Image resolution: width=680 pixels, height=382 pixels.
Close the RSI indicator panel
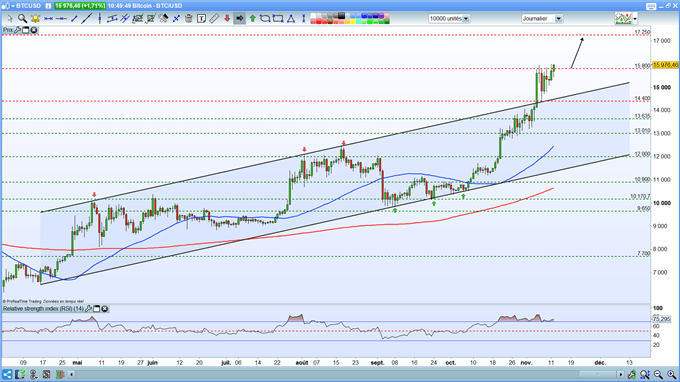point(105,309)
